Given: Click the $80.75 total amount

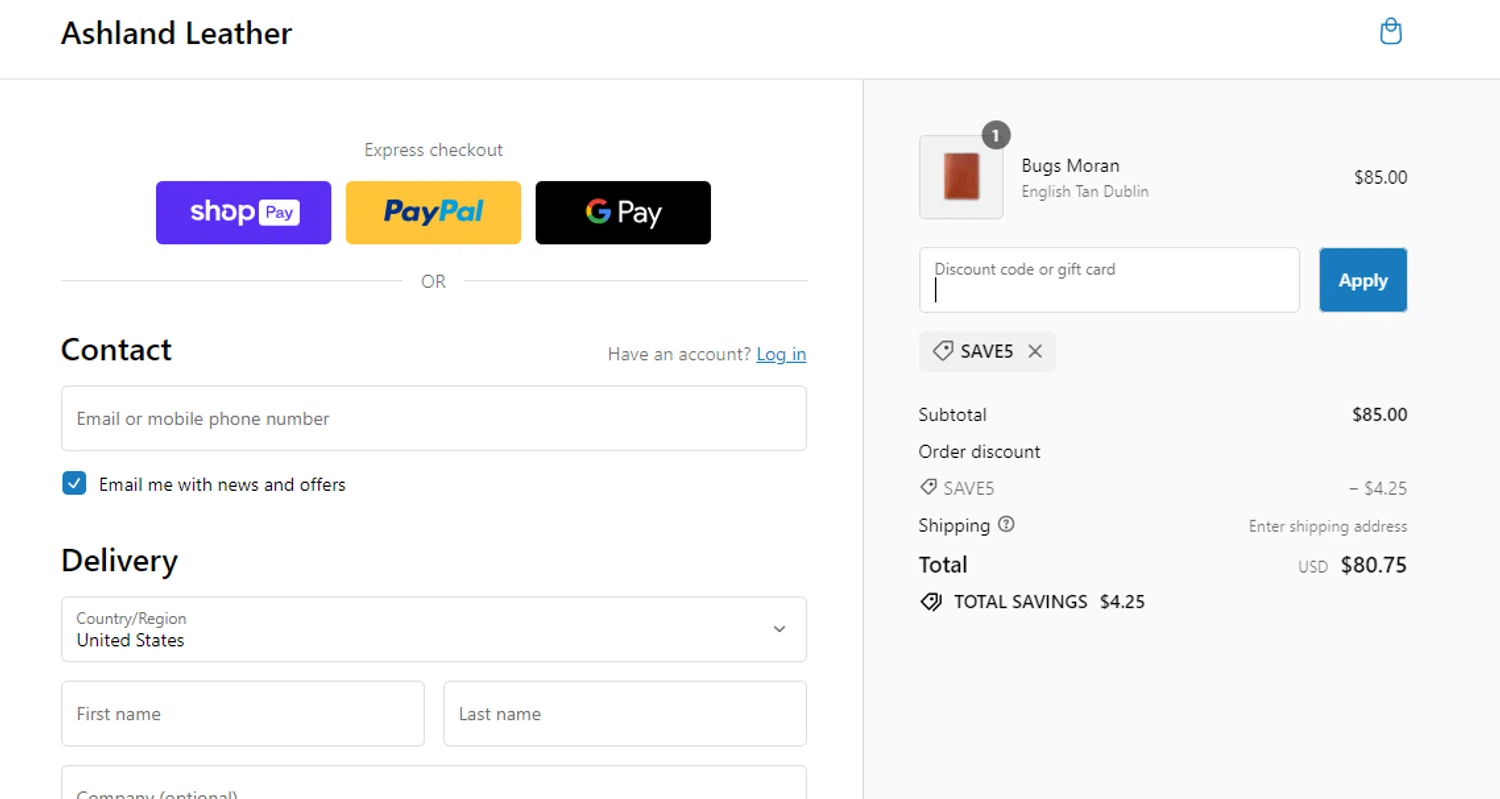Looking at the screenshot, I should click(x=1373, y=565).
